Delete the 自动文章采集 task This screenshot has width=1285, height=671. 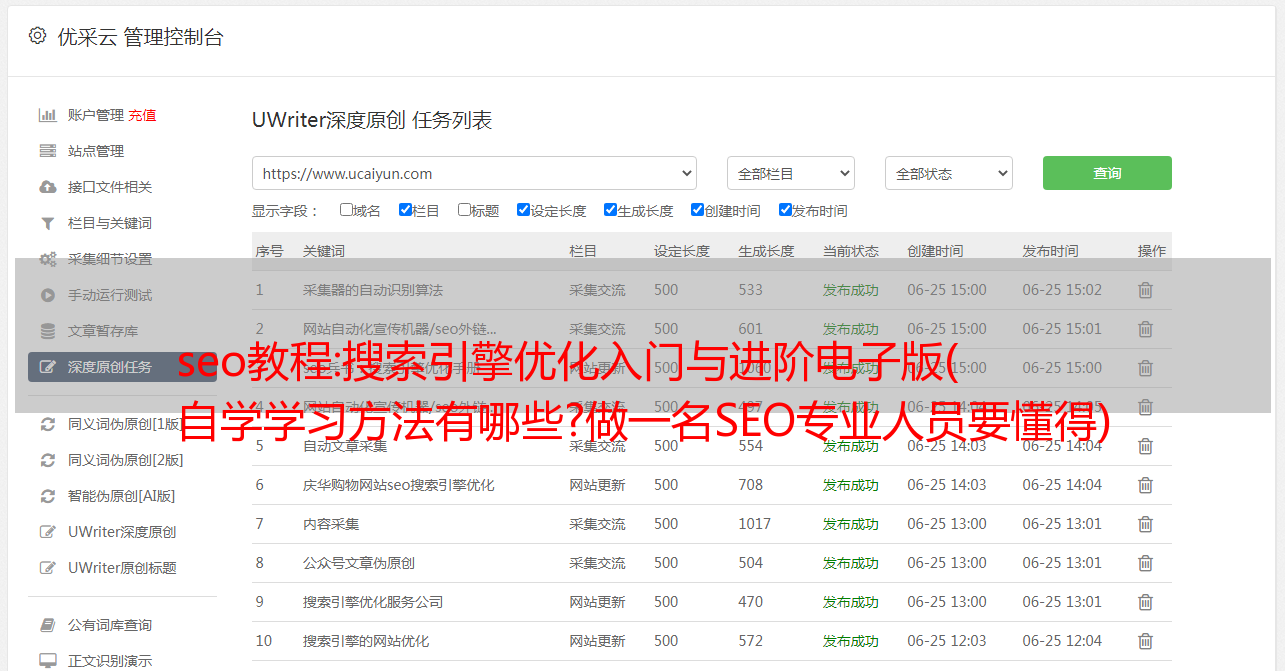click(1145, 446)
